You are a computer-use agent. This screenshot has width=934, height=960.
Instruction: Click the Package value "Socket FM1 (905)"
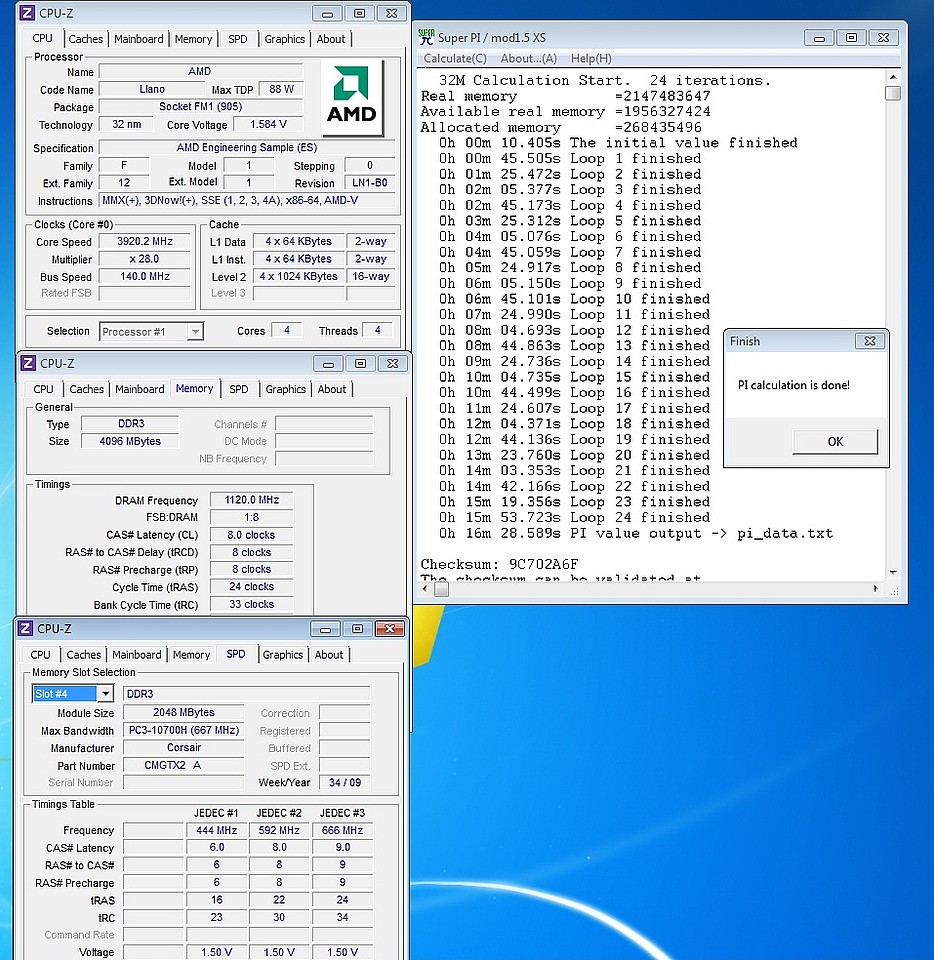point(201,107)
